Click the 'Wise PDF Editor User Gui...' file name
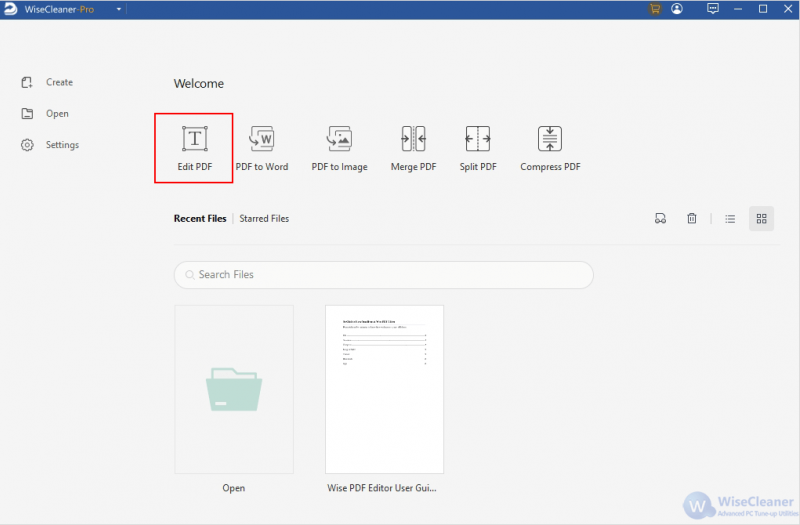Viewport: 800px width, 525px height. coord(382,488)
